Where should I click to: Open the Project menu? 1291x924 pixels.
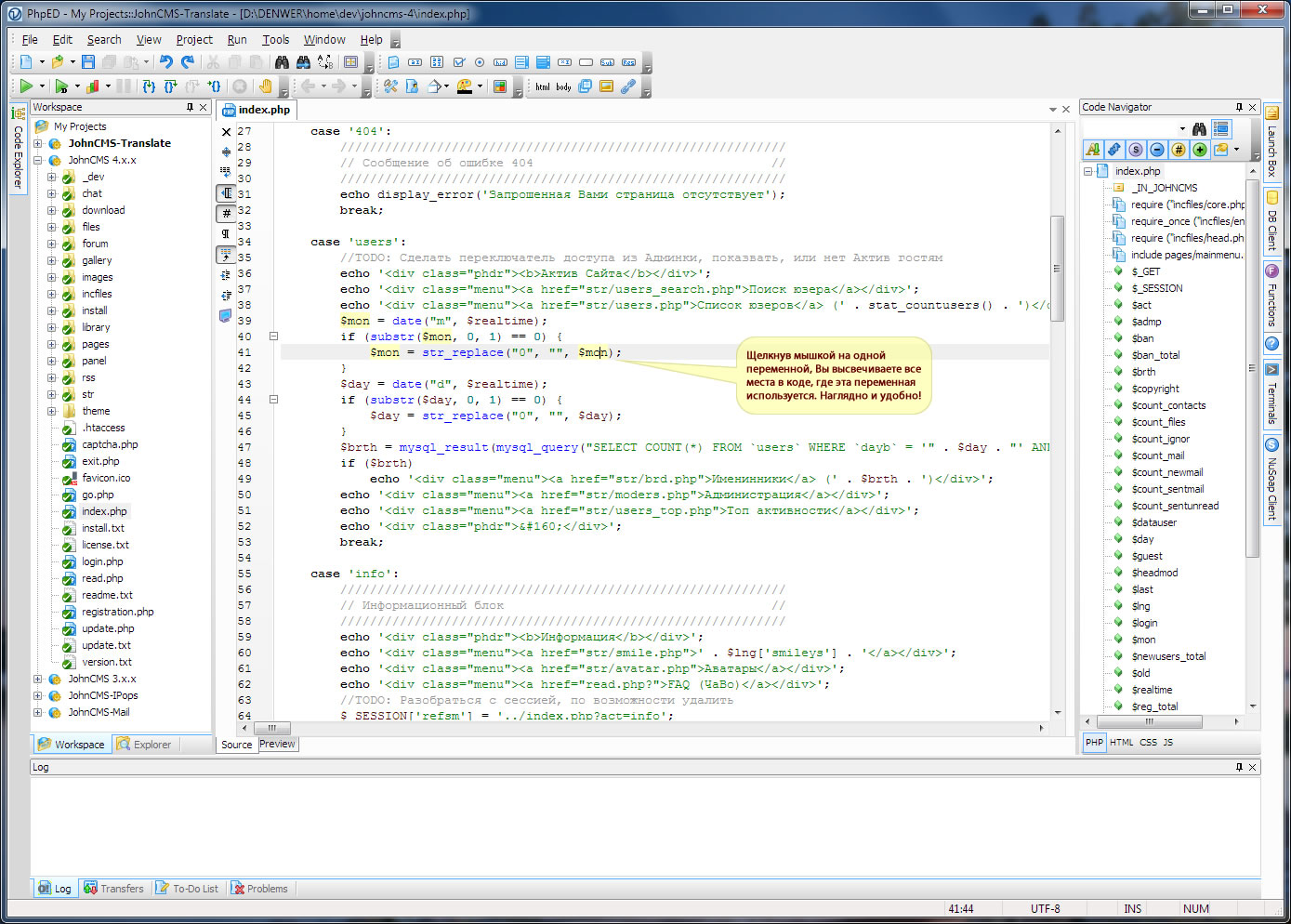click(193, 40)
